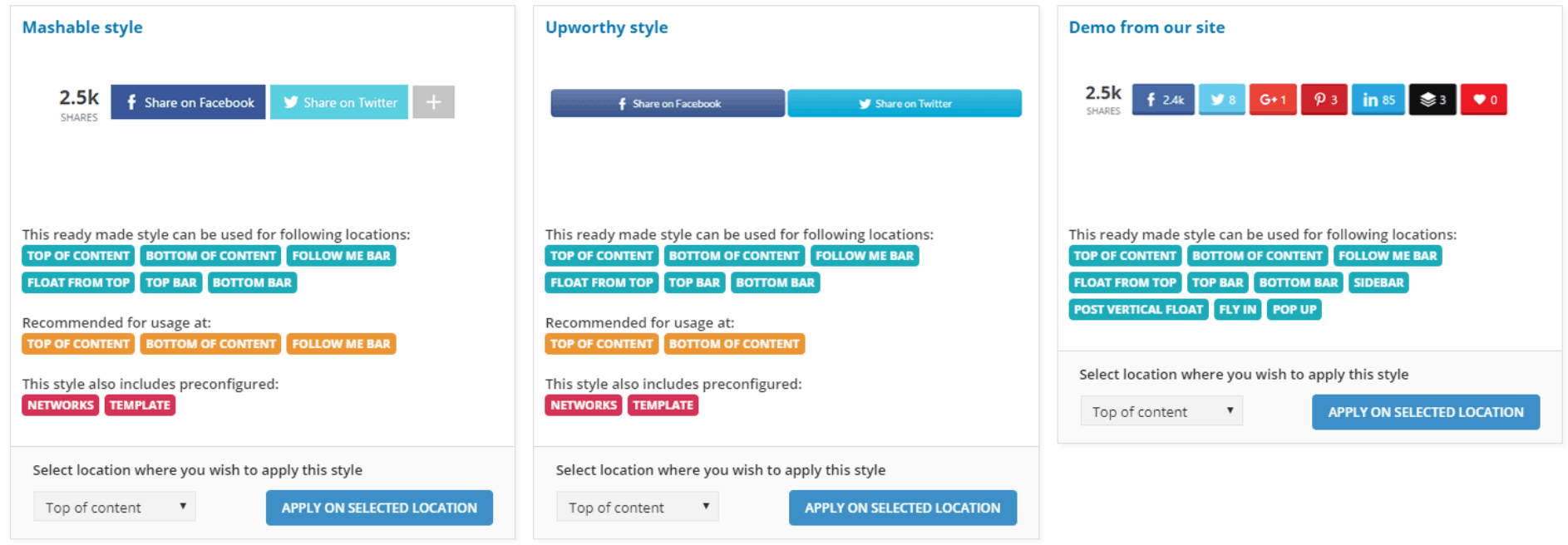Click the LinkedIn icon showing 85 shares
This screenshot has height=545, width=1568.
click(1378, 99)
